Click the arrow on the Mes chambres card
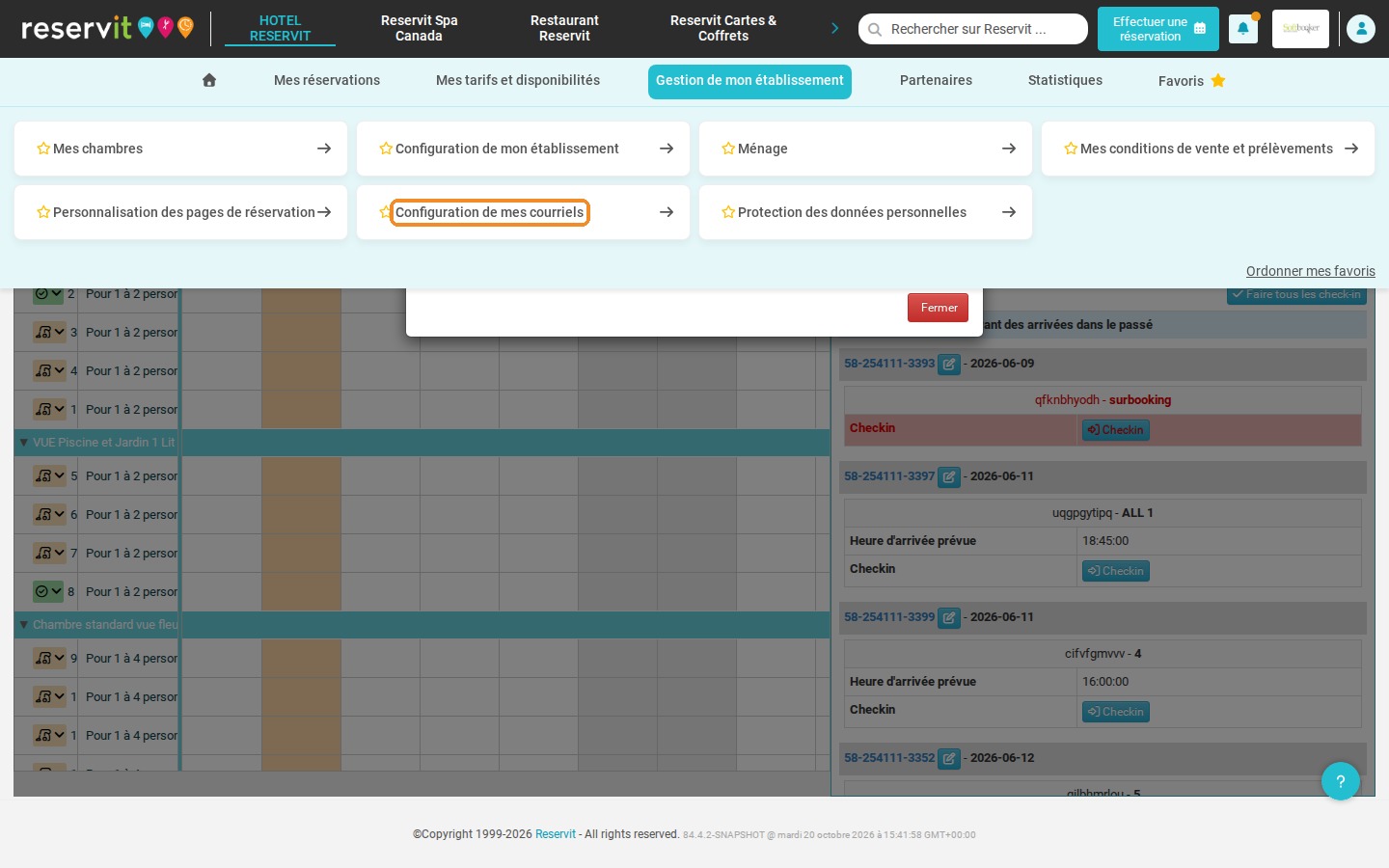Screen dimensions: 1389x868 coord(324,149)
